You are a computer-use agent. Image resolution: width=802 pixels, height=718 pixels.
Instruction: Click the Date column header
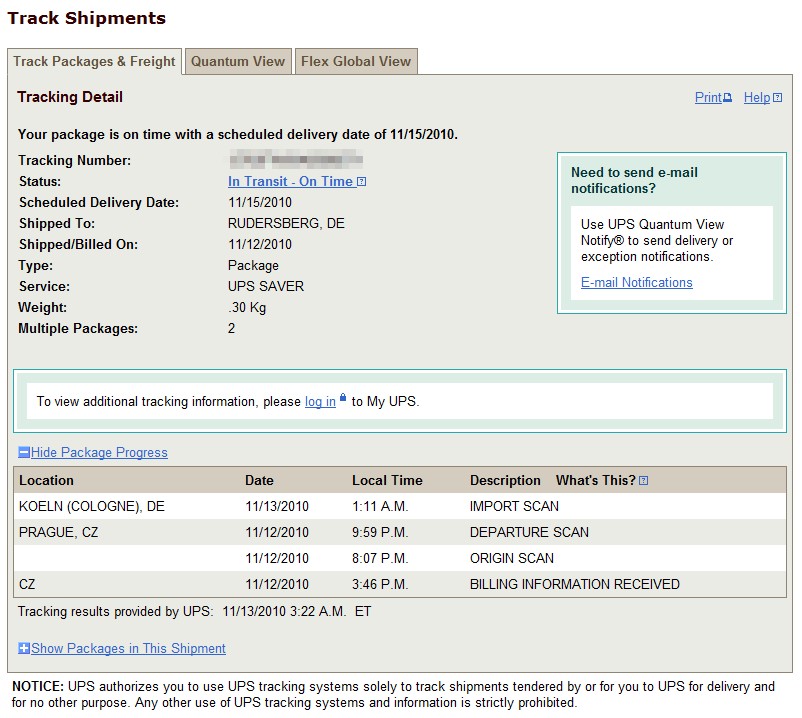click(259, 480)
